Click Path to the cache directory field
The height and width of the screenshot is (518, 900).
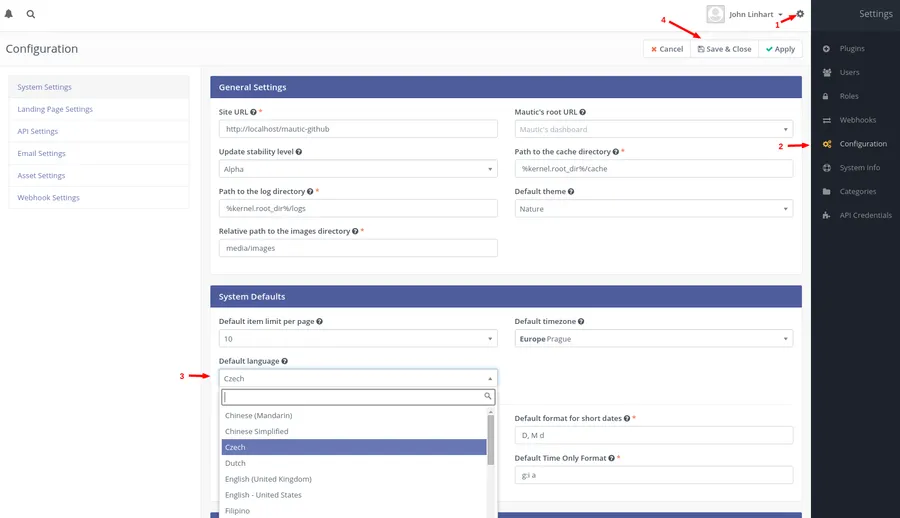click(654, 169)
